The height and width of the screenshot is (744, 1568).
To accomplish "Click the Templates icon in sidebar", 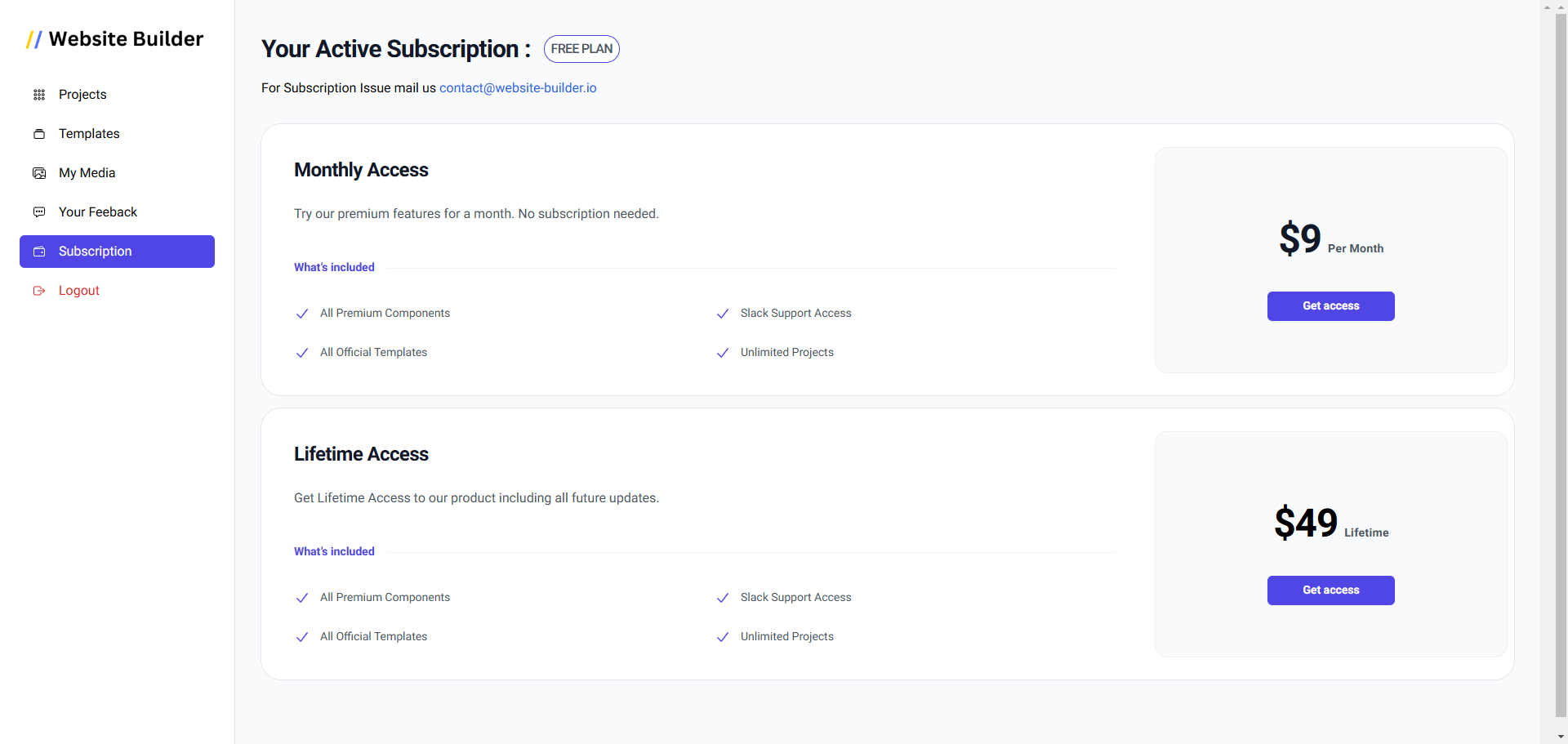I will click(x=39, y=134).
